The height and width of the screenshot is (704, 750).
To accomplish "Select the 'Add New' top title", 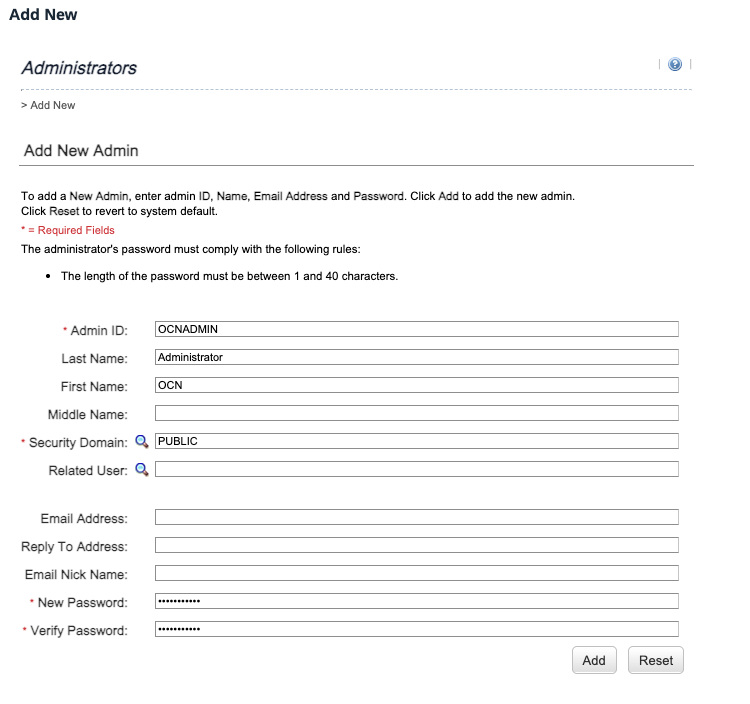I will 43,14.
